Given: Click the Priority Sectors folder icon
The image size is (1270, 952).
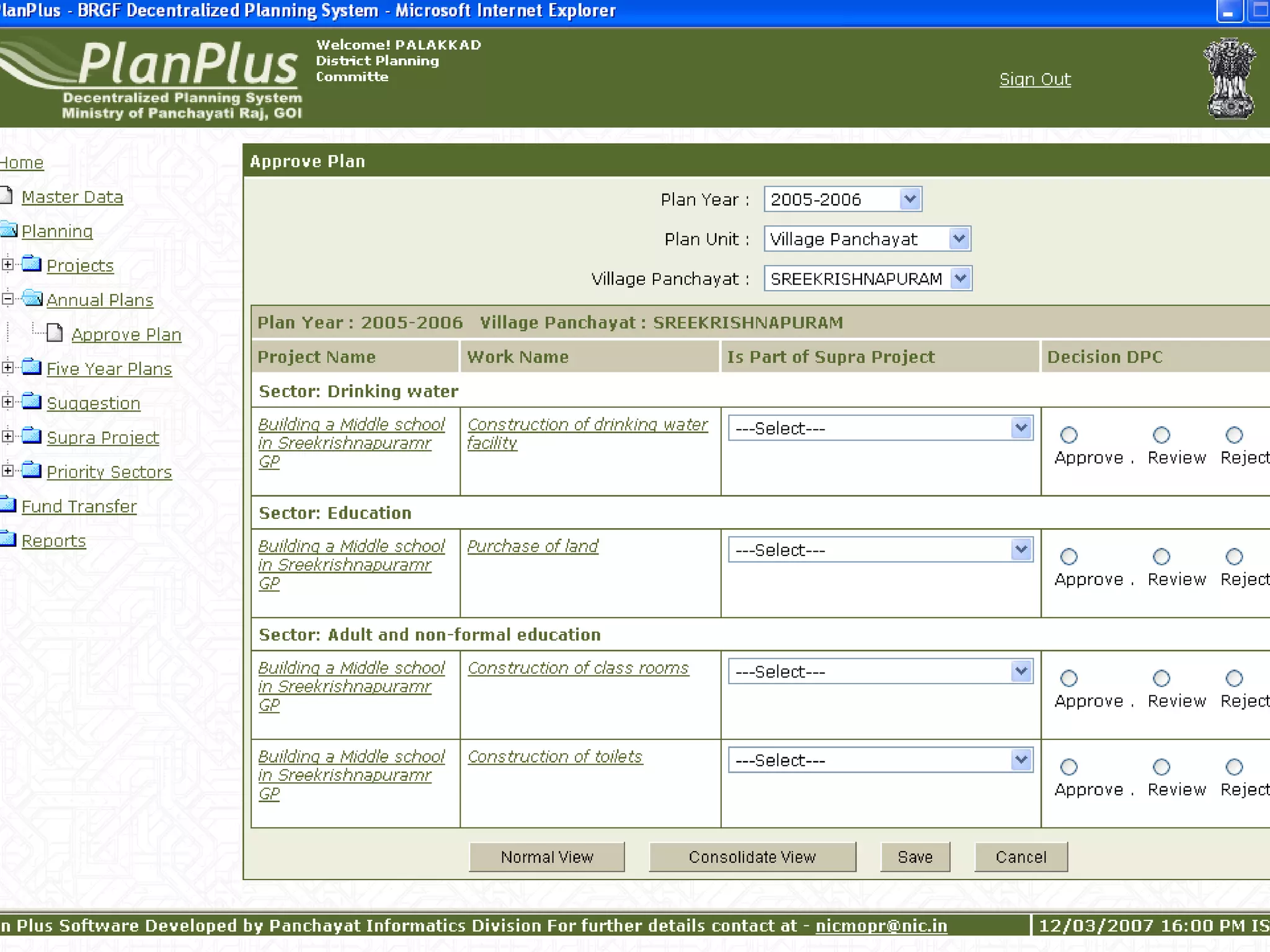Looking at the screenshot, I should coord(32,470).
